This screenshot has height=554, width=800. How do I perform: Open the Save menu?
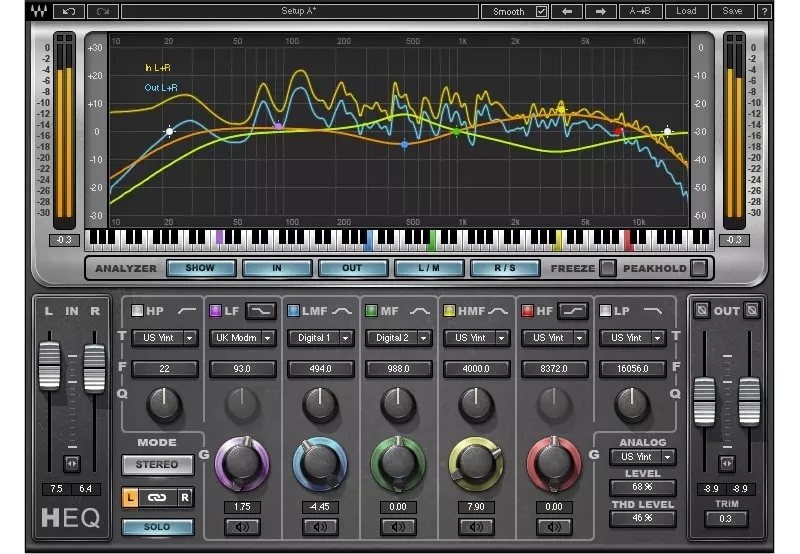[732, 11]
